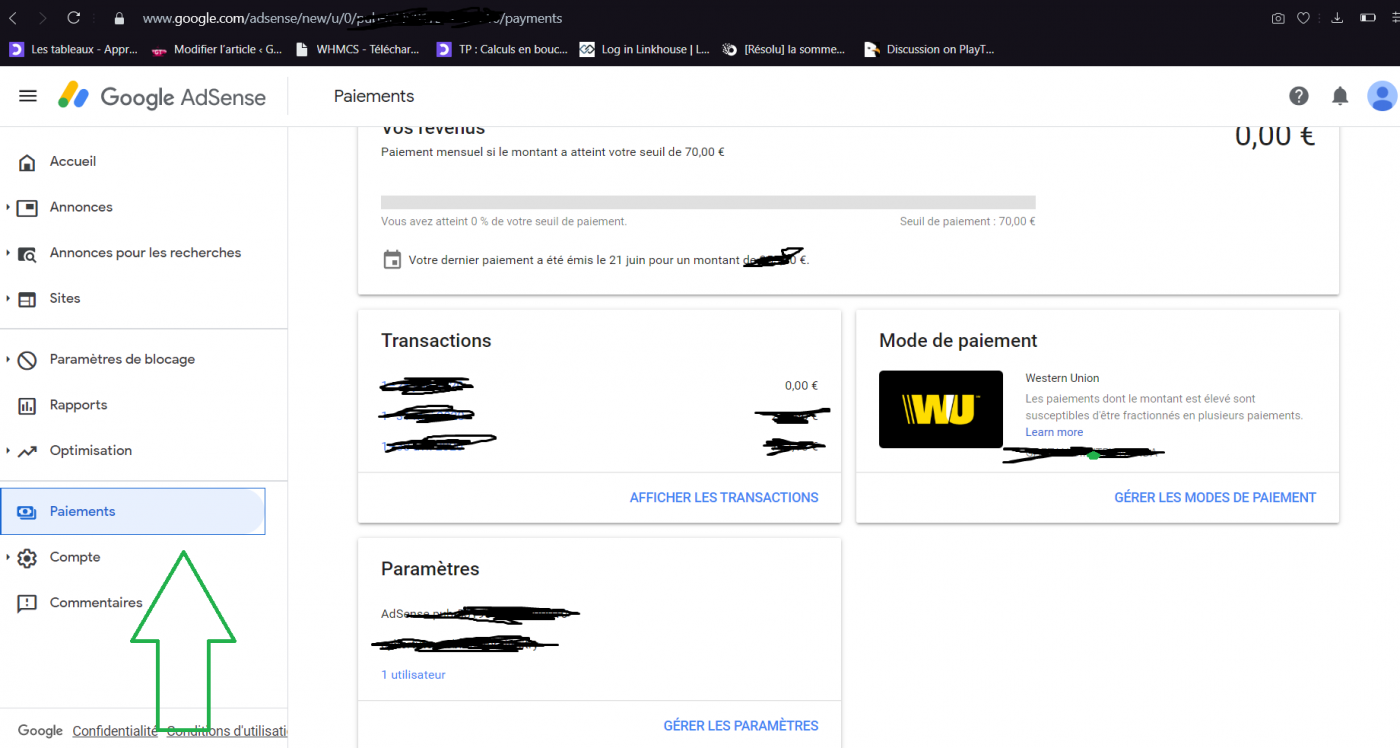Open the 'Modifier l'article' bookmark
The height and width of the screenshot is (748, 1400).
pyautogui.click(x=217, y=49)
